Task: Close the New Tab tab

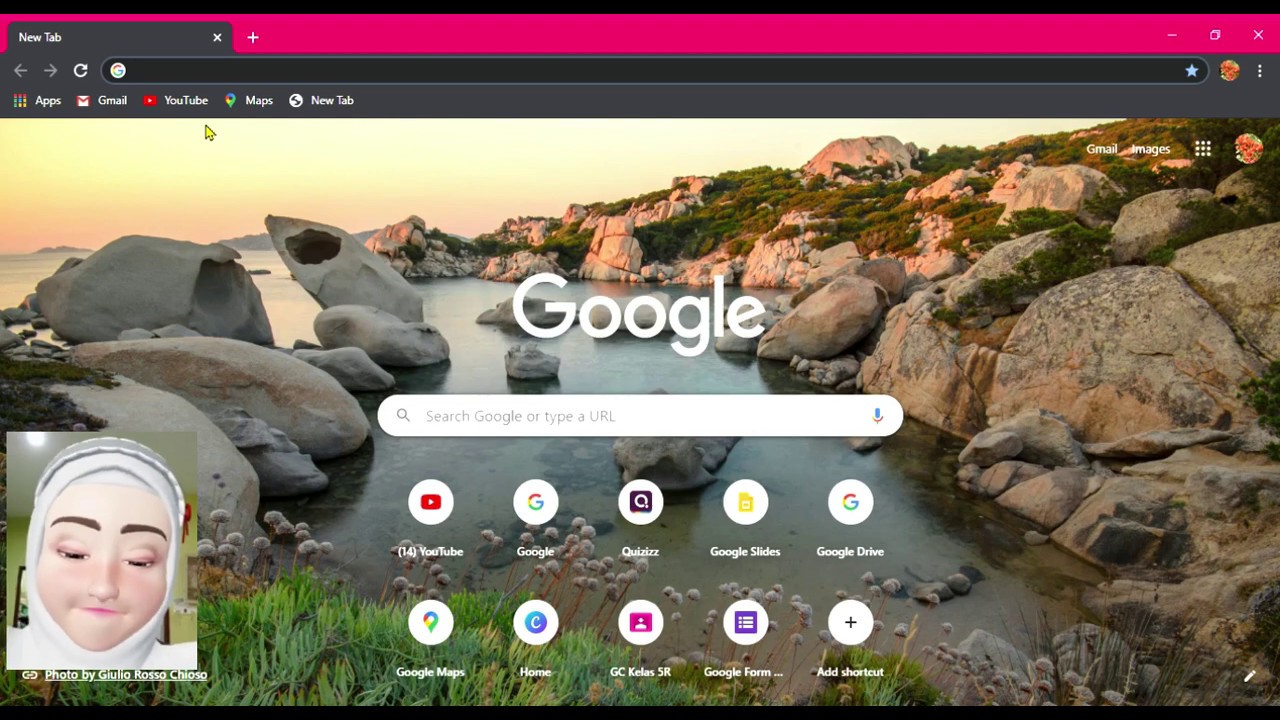Action: click(217, 37)
